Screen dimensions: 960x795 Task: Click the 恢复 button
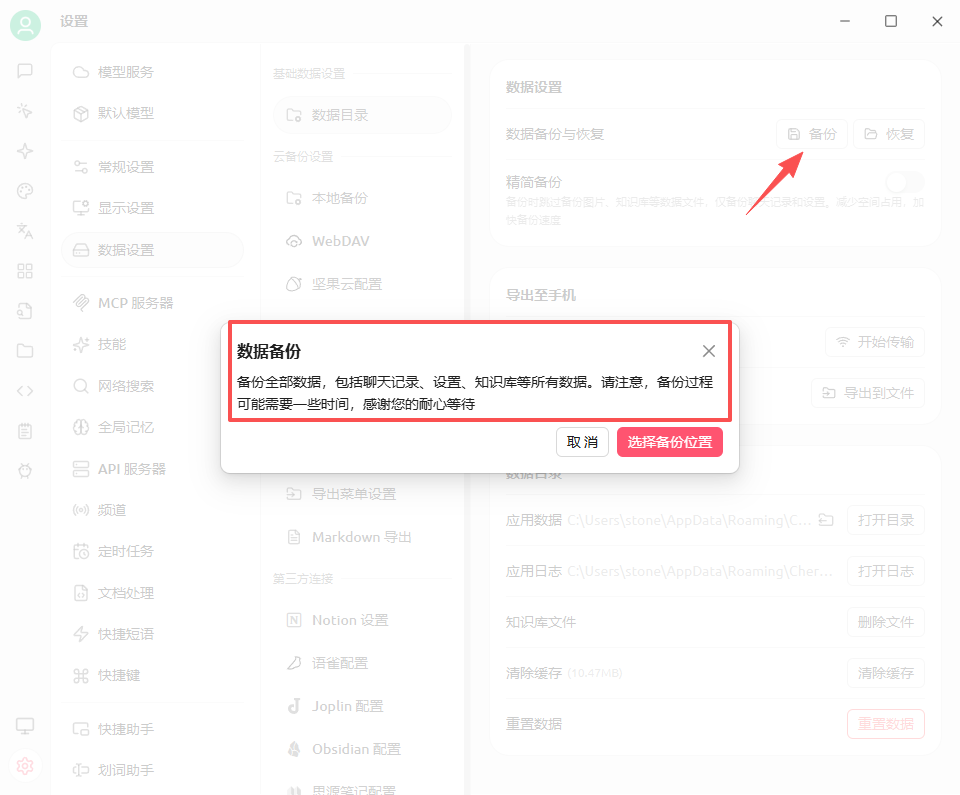point(889,134)
